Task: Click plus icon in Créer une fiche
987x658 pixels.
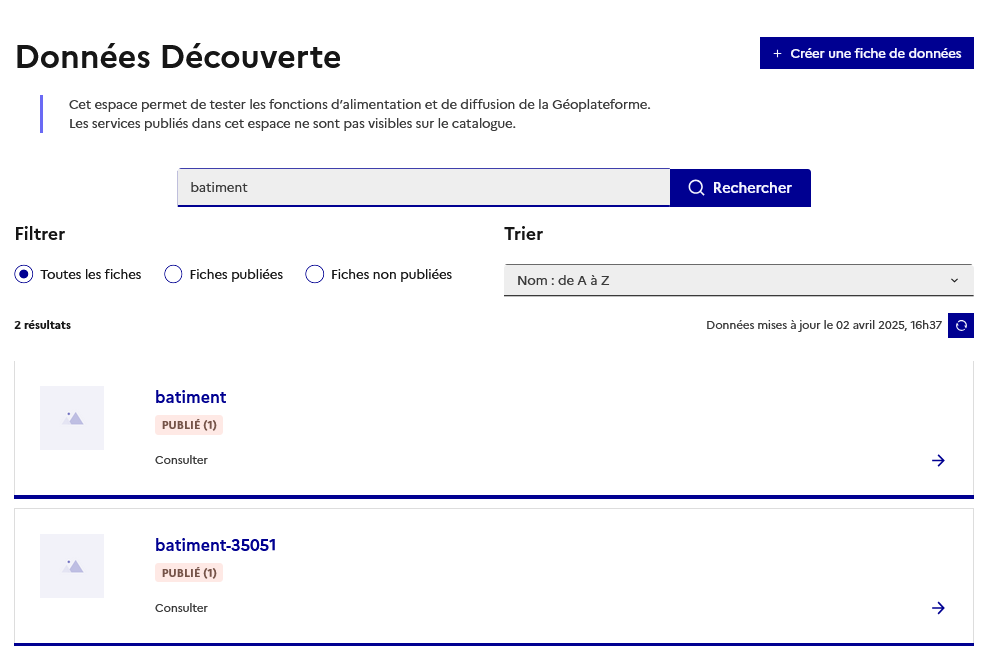Action: click(x=778, y=54)
